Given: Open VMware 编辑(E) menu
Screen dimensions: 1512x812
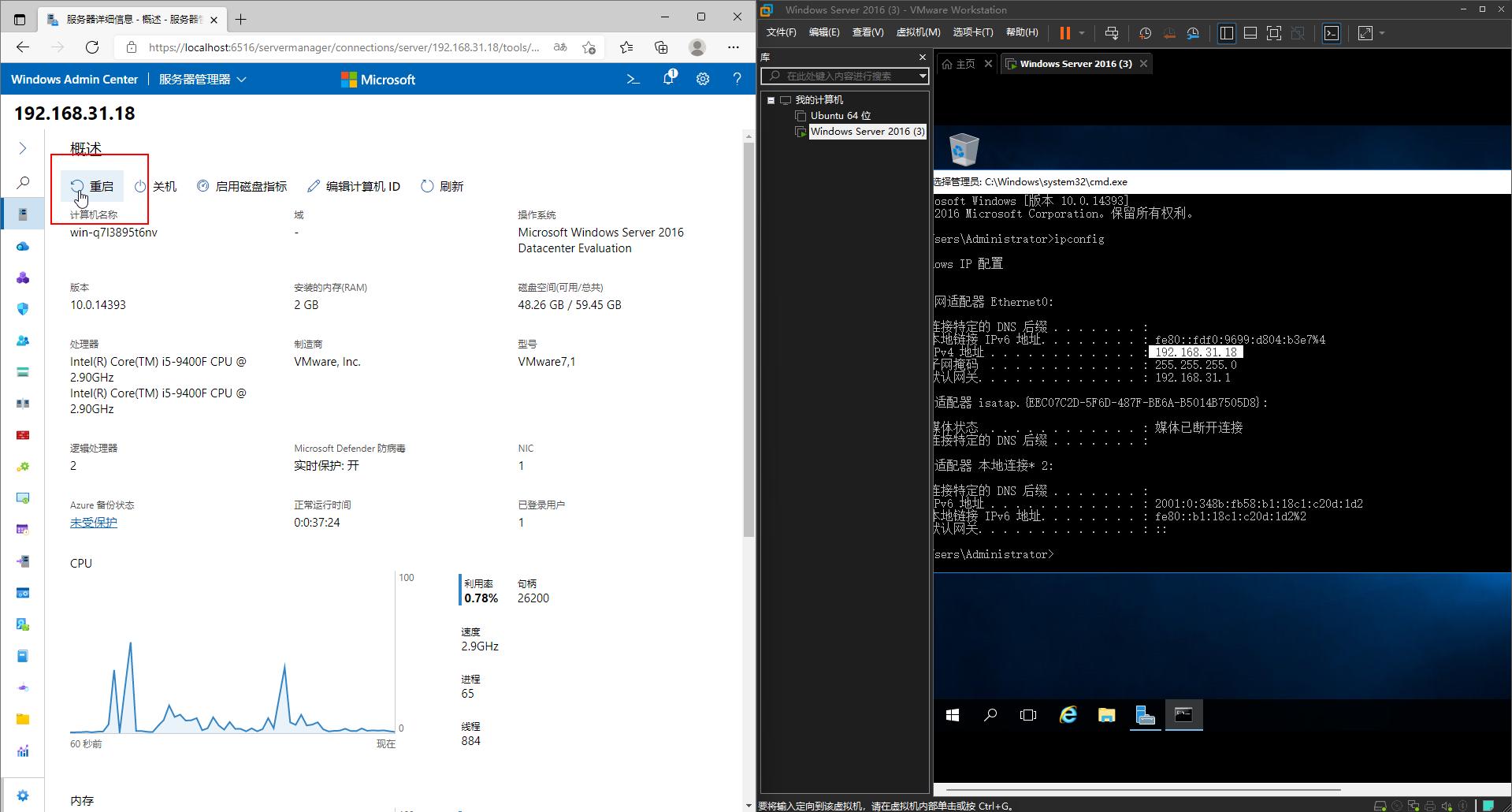Looking at the screenshot, I should [x=824, y=32].
